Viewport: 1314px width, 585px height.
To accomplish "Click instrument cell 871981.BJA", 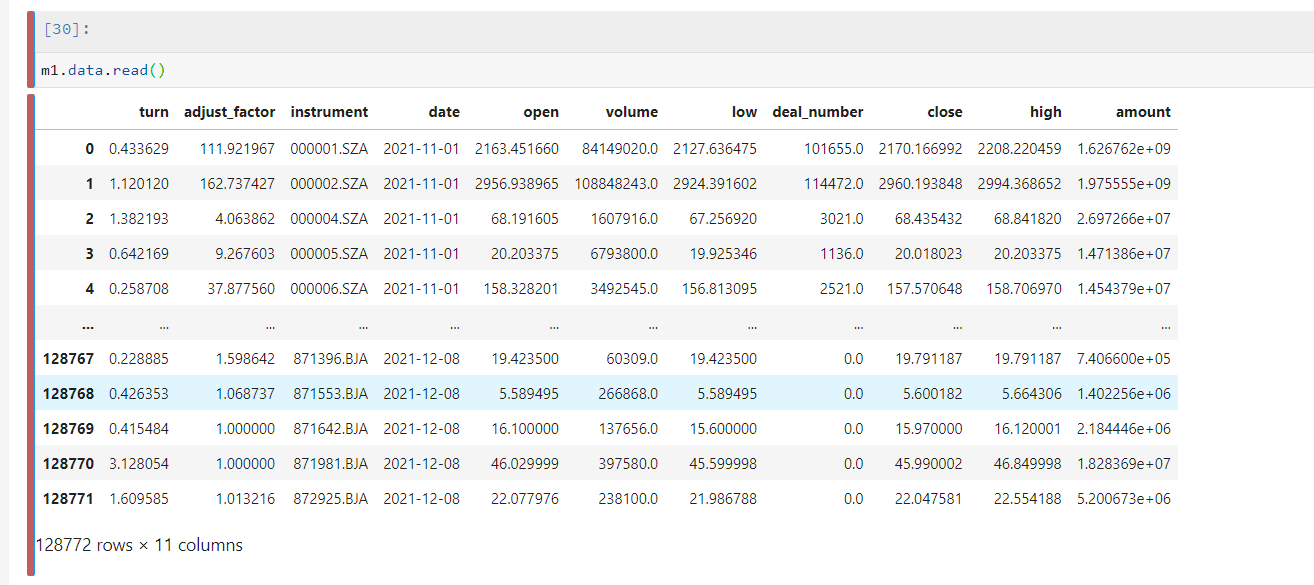I will click(330, 464).
